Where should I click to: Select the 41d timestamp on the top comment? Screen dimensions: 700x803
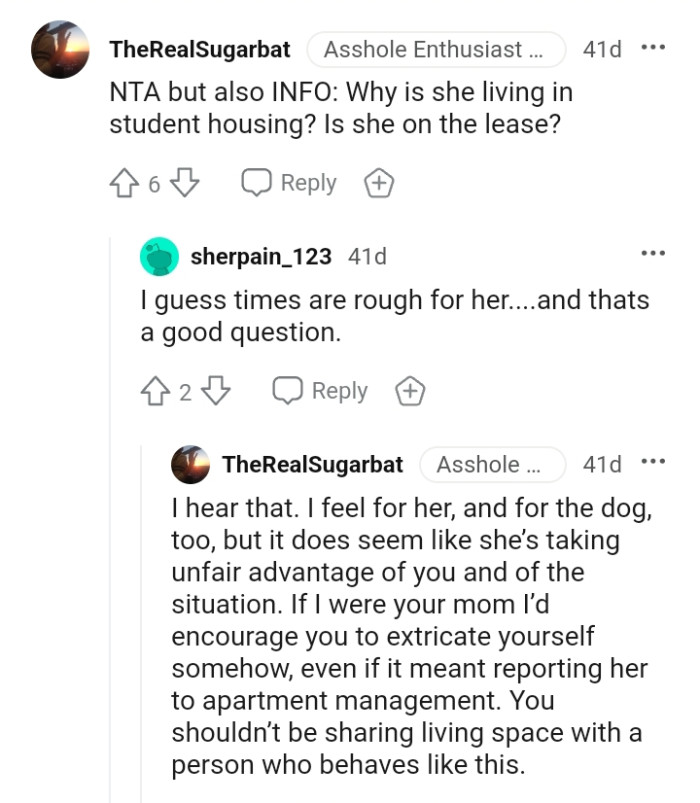coord(601,48)
